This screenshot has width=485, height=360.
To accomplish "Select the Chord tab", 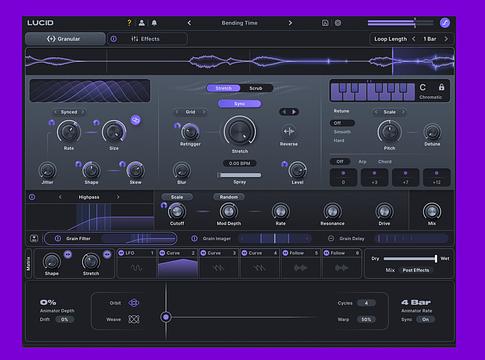I will [x=385, y=162].
